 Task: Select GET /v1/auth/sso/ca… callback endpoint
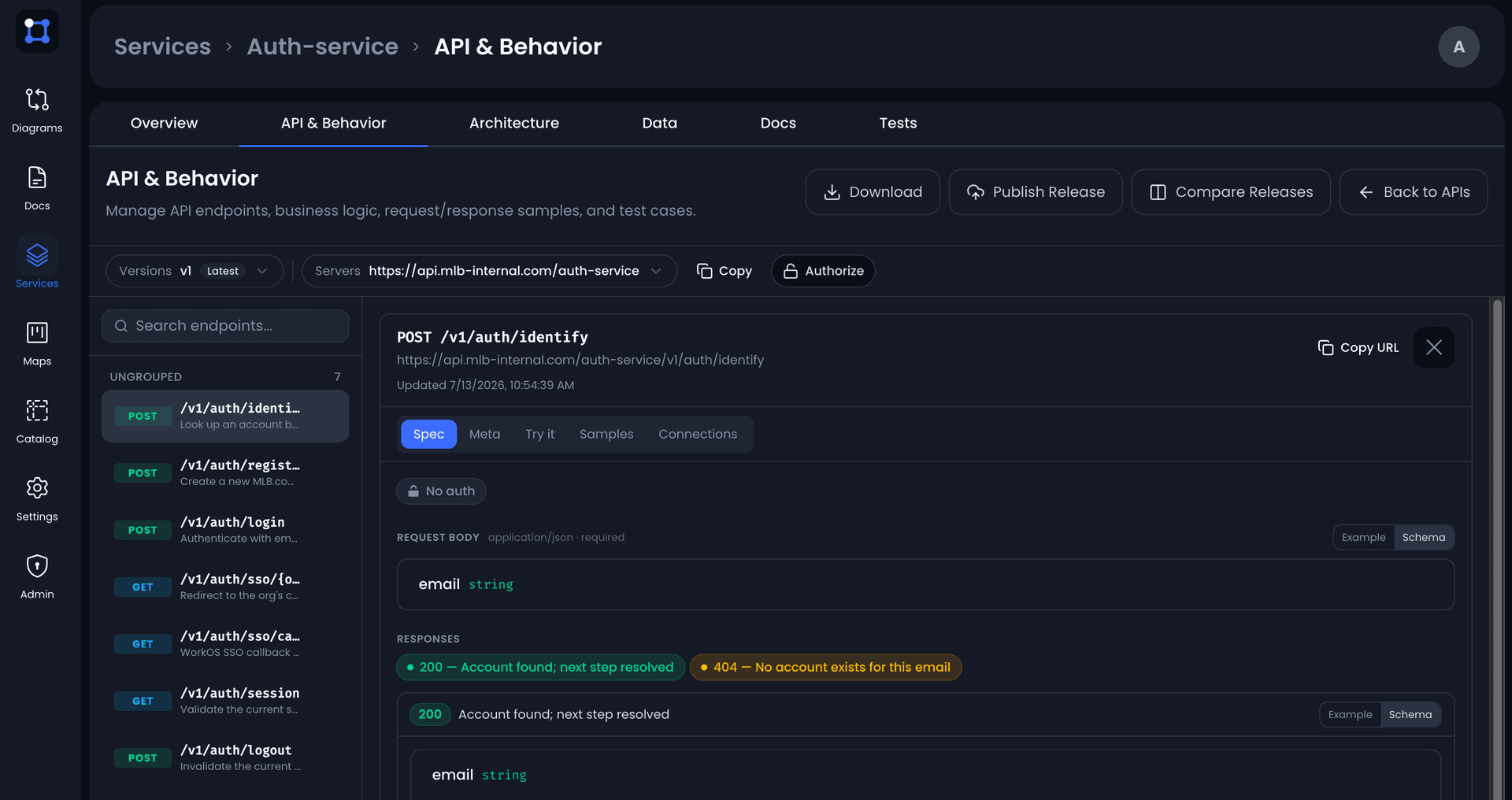tap(225, 644)
